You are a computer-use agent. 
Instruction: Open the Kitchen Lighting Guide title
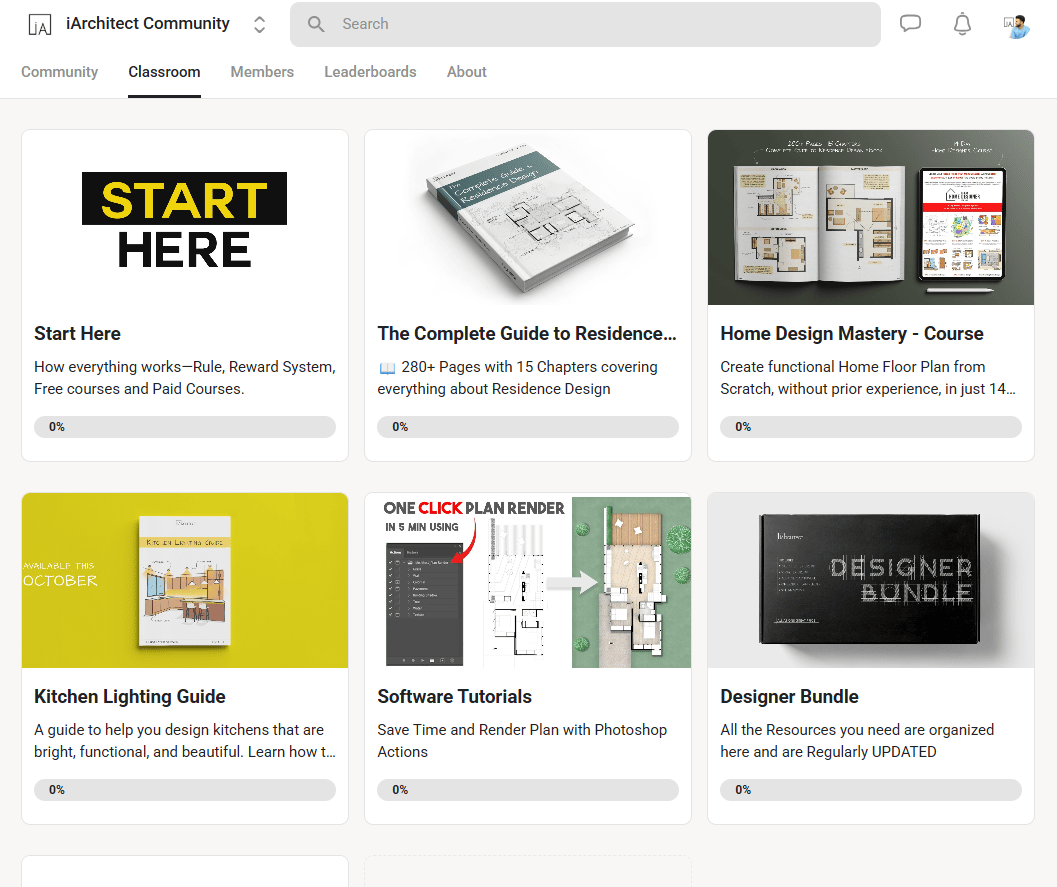(x=130, y=697)
